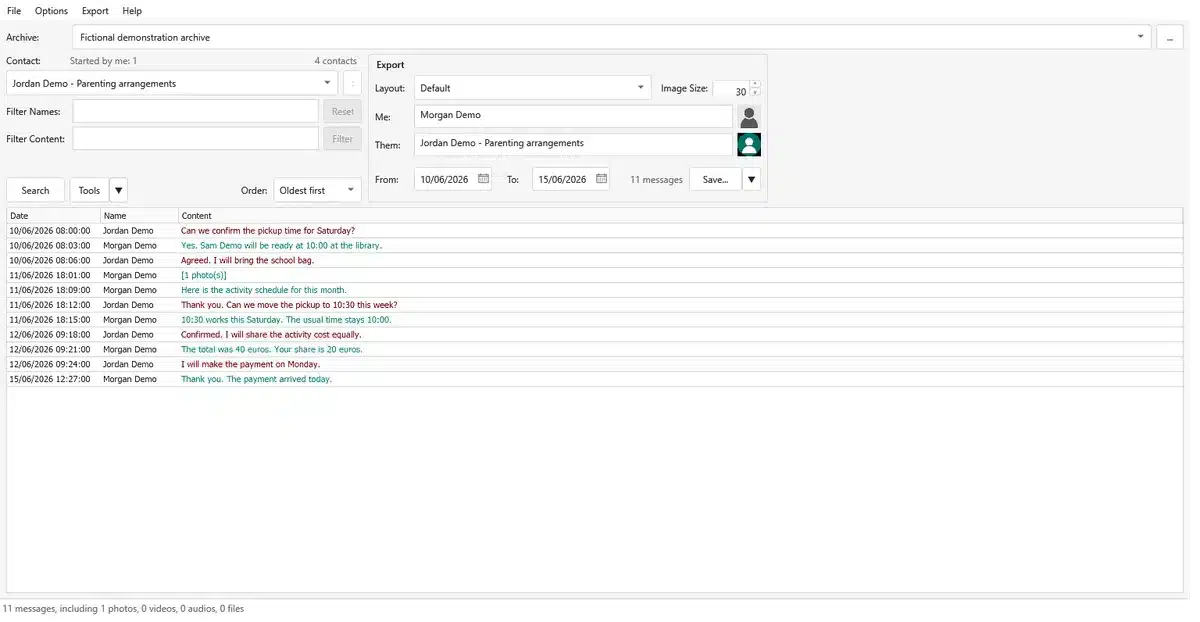
Task: Click the Me name field Morgan Demo
Action: point(573,116)
